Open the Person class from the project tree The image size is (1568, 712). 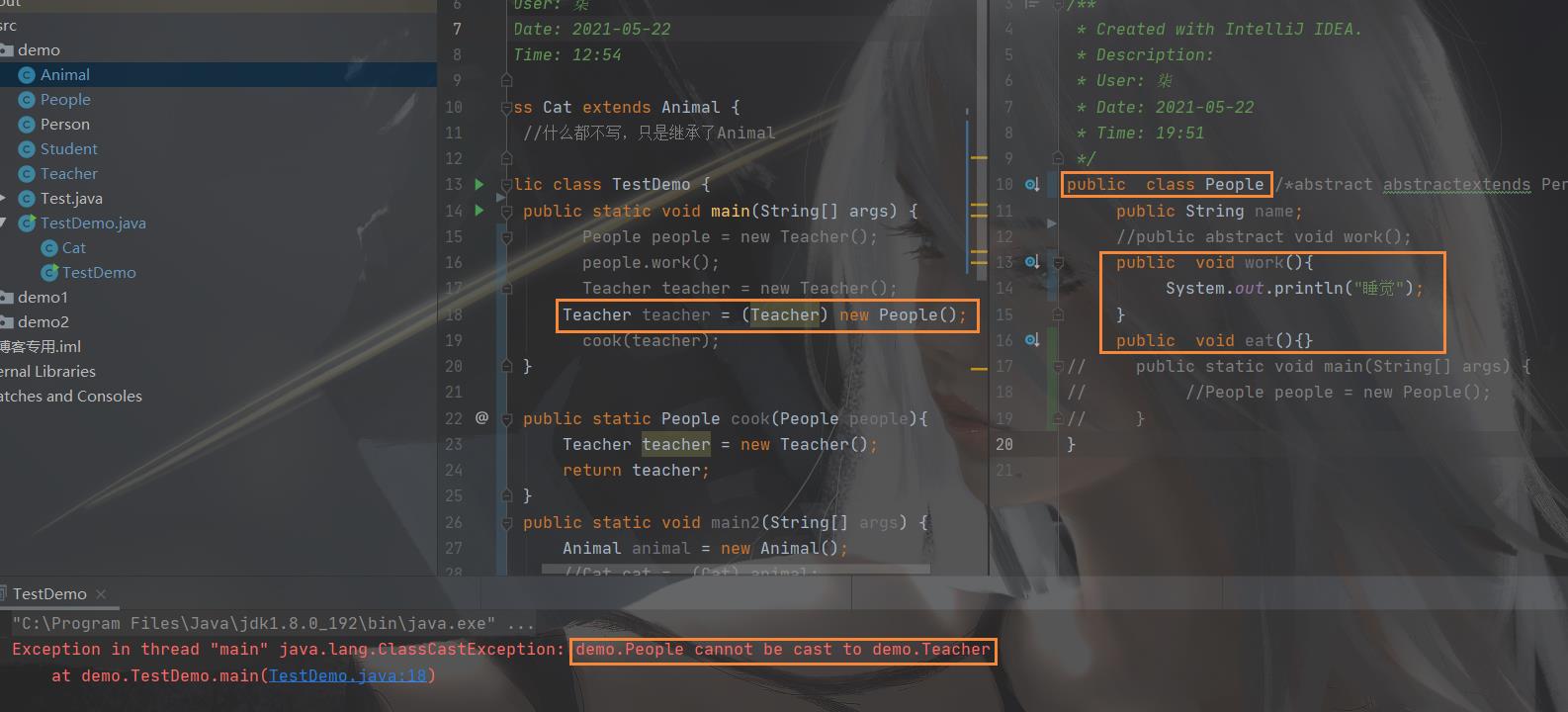[65, 124]
